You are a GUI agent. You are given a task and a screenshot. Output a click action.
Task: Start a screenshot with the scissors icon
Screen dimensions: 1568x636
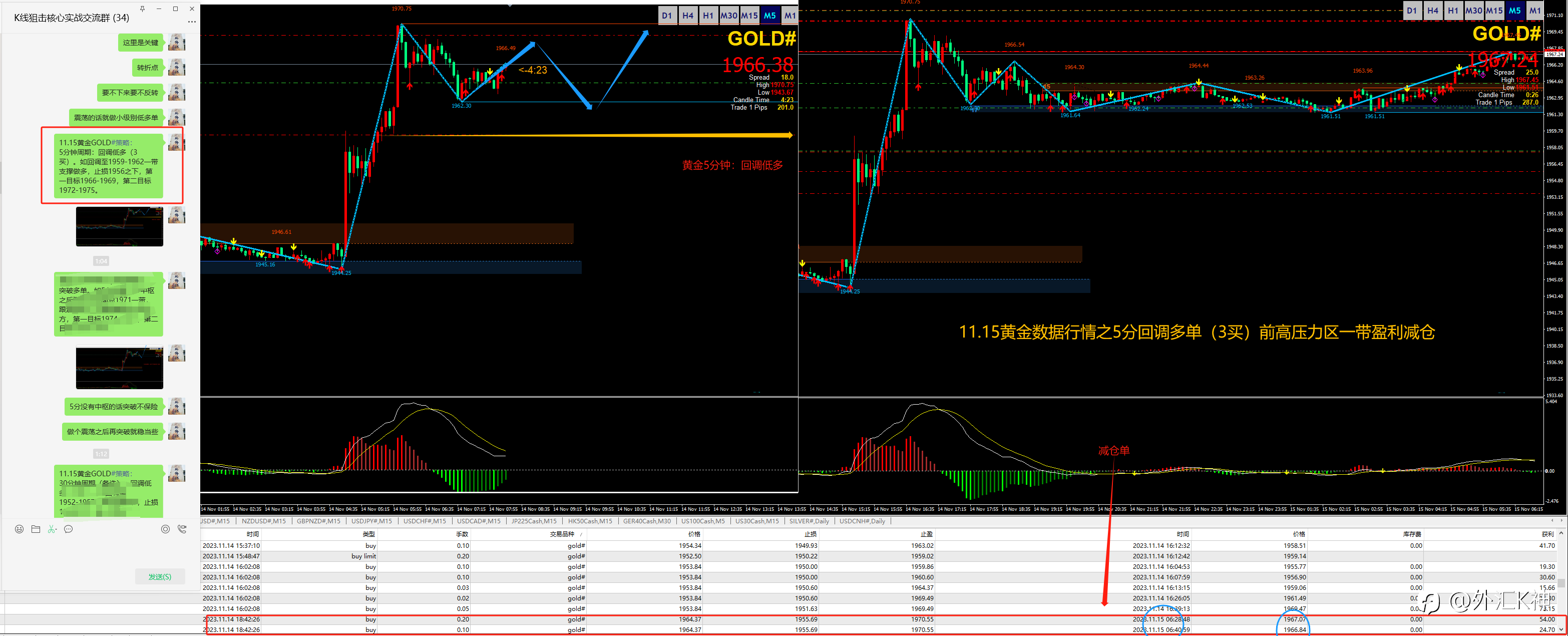tap(51, 529)
